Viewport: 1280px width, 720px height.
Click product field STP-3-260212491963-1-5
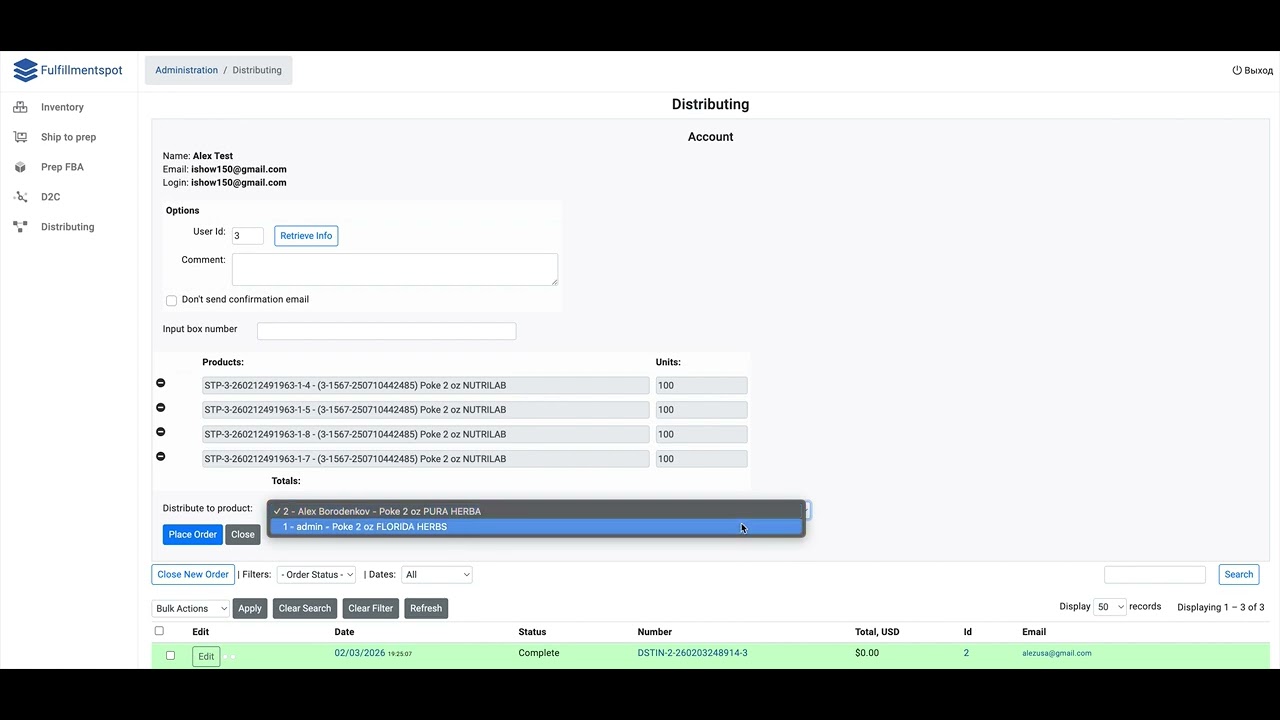pyautogui.click(x=426, y=410)
